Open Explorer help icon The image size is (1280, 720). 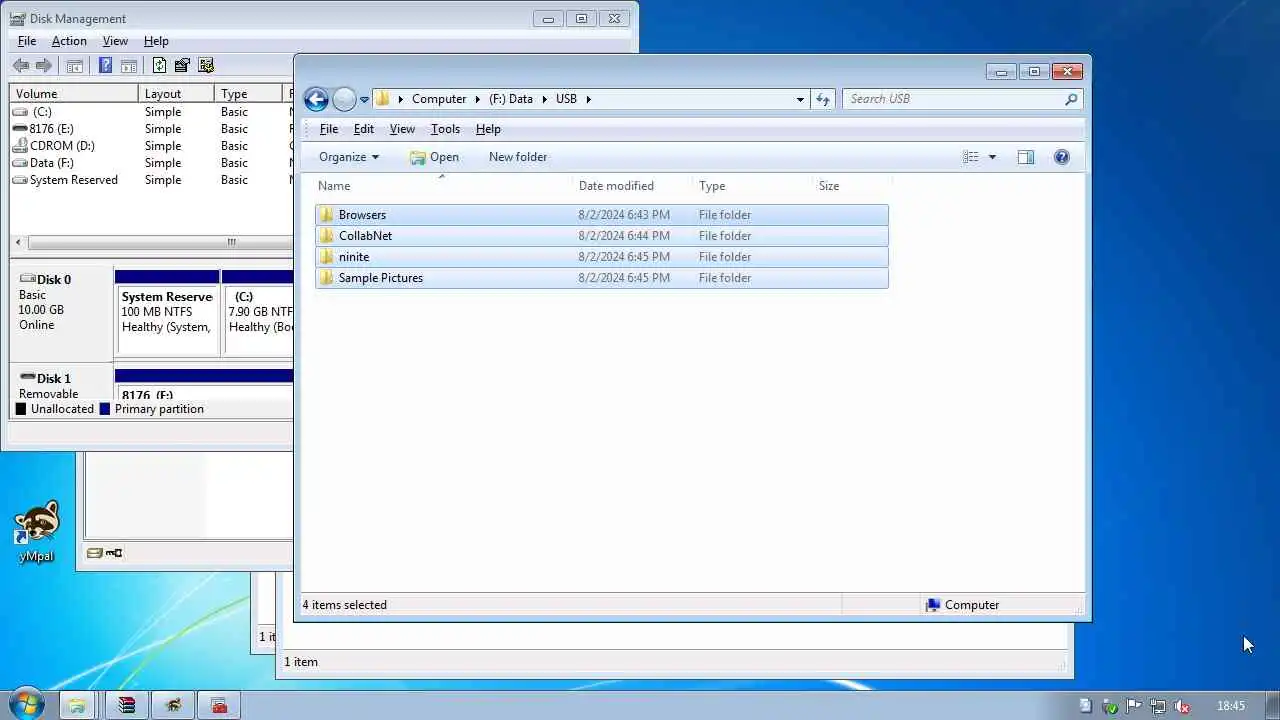point(1062,157)
